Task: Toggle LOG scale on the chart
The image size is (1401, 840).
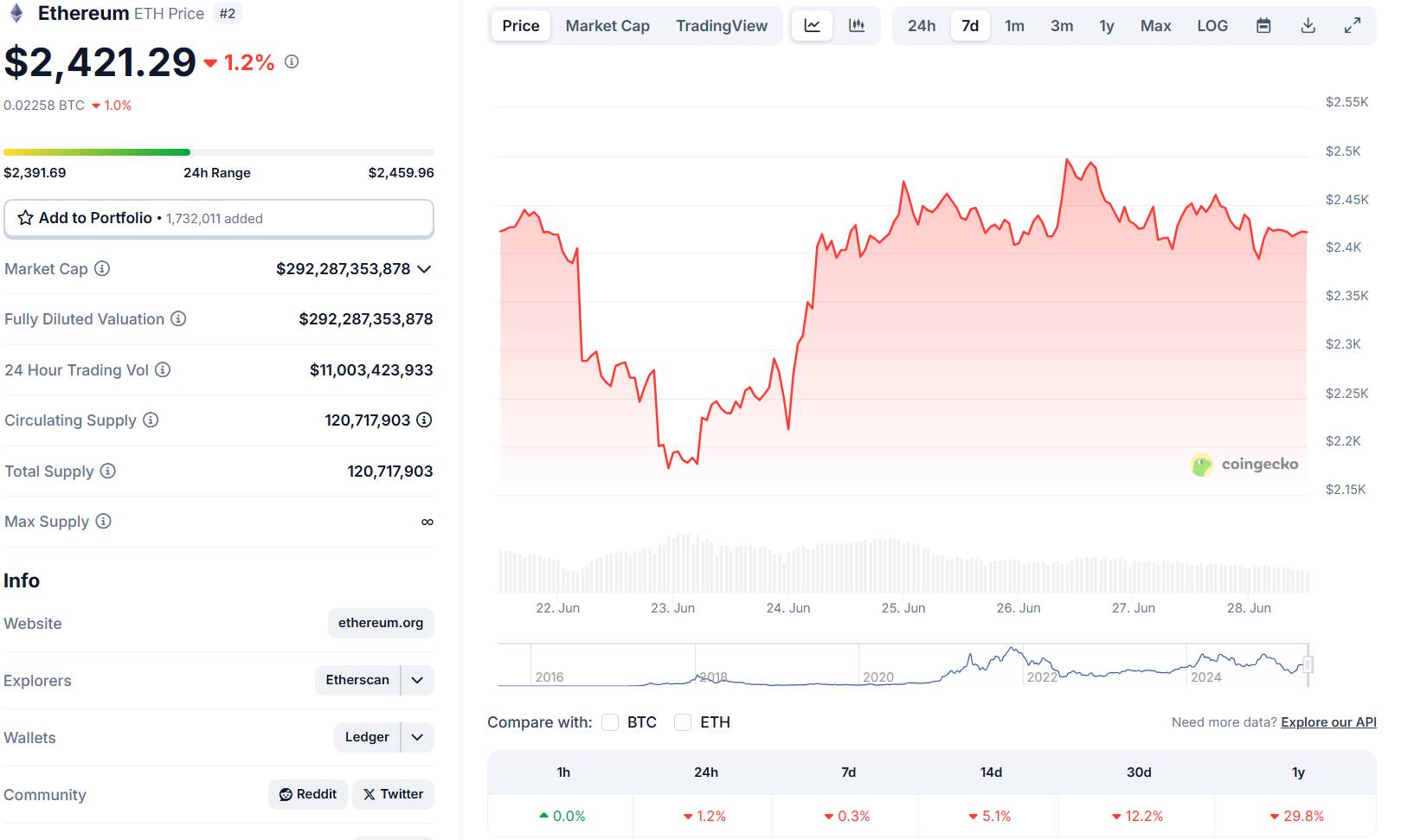Action: point(1212,26)
